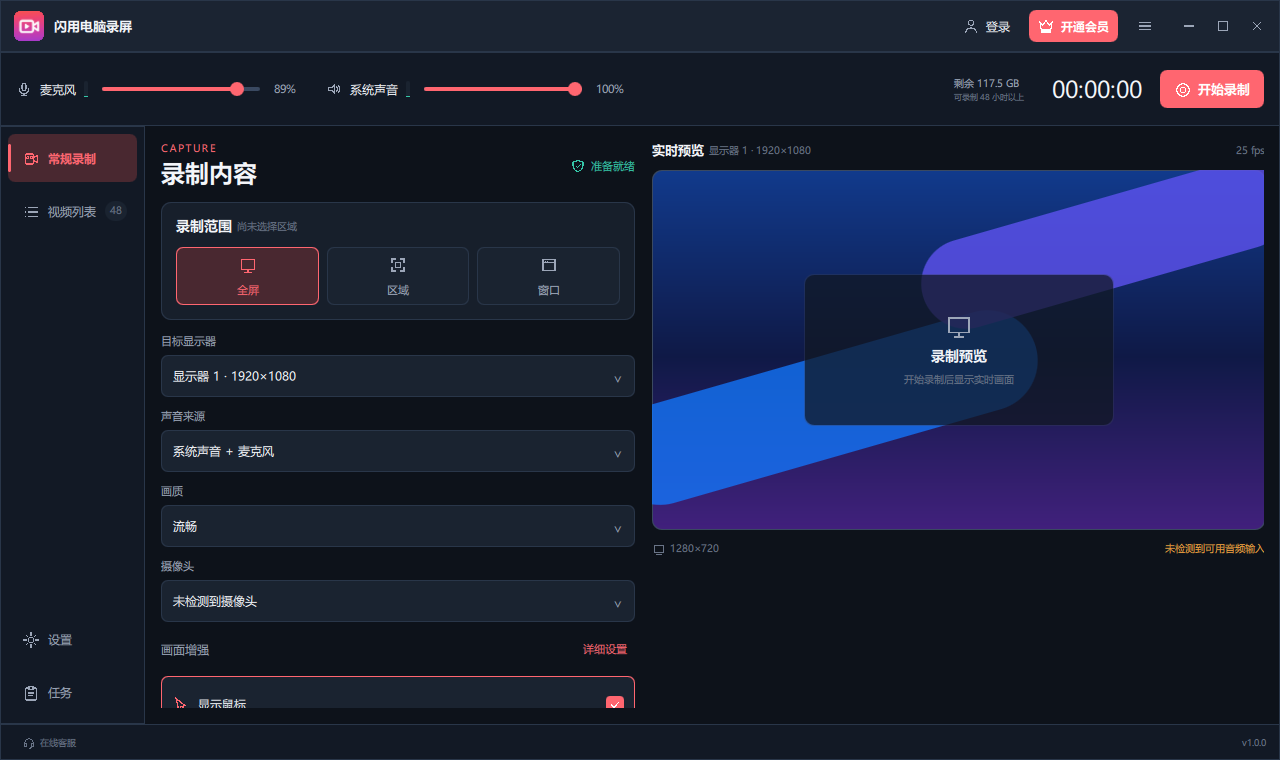Select 窗口 recording range
Viewport: 1280px width, 760px height.
548,276
